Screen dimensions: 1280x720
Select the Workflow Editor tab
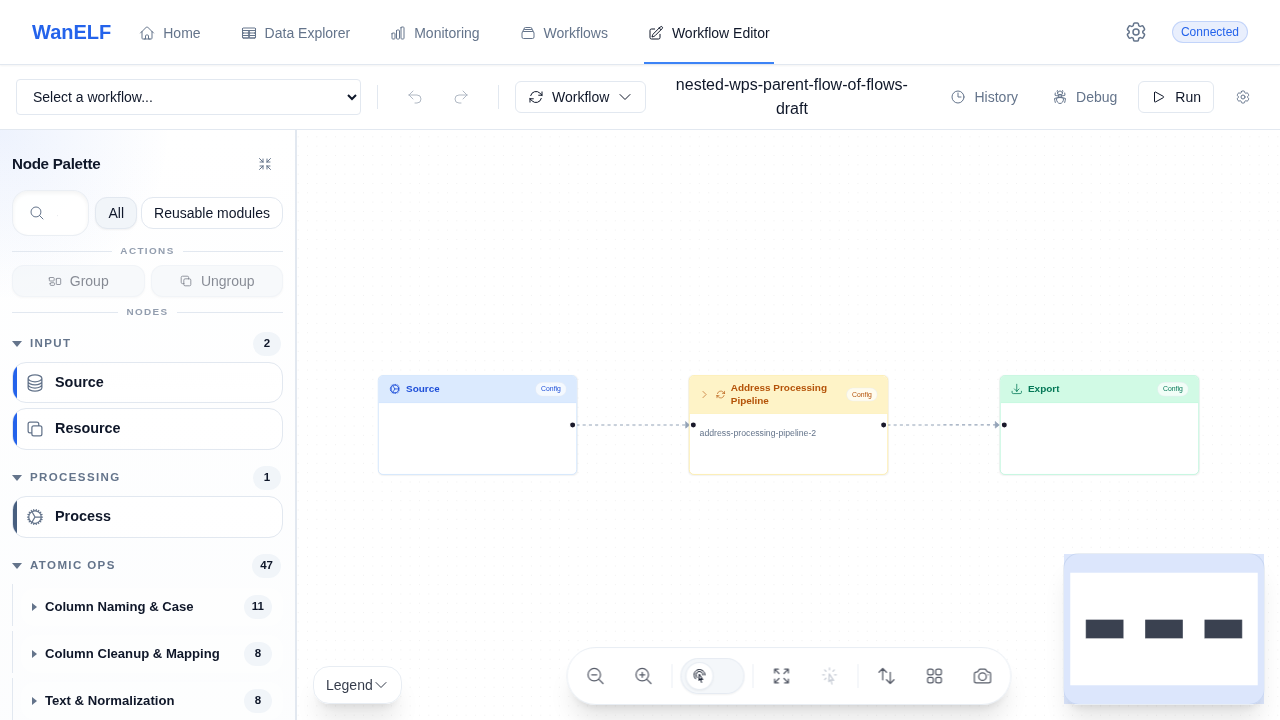coord(709,33)
